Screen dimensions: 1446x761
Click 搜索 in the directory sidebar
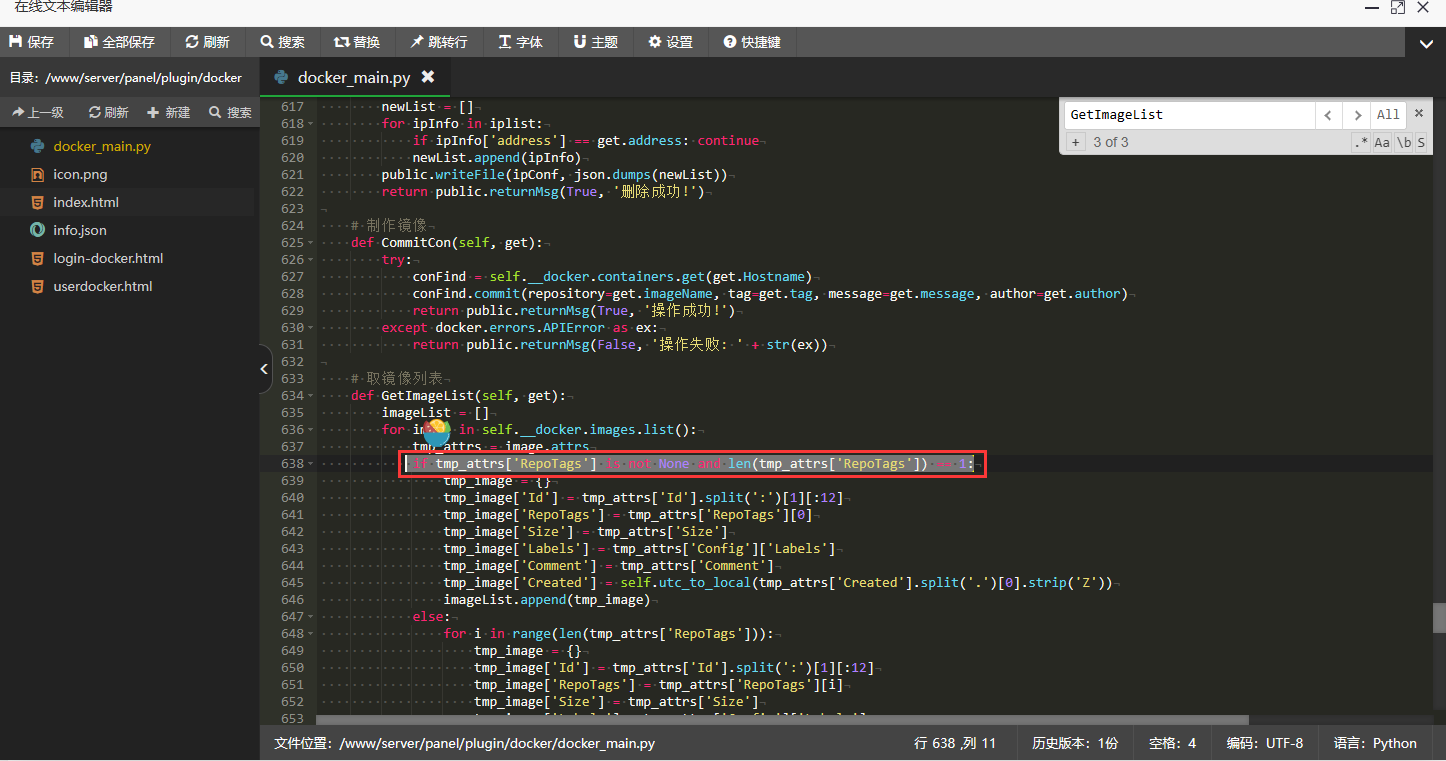tap(230, 113)
